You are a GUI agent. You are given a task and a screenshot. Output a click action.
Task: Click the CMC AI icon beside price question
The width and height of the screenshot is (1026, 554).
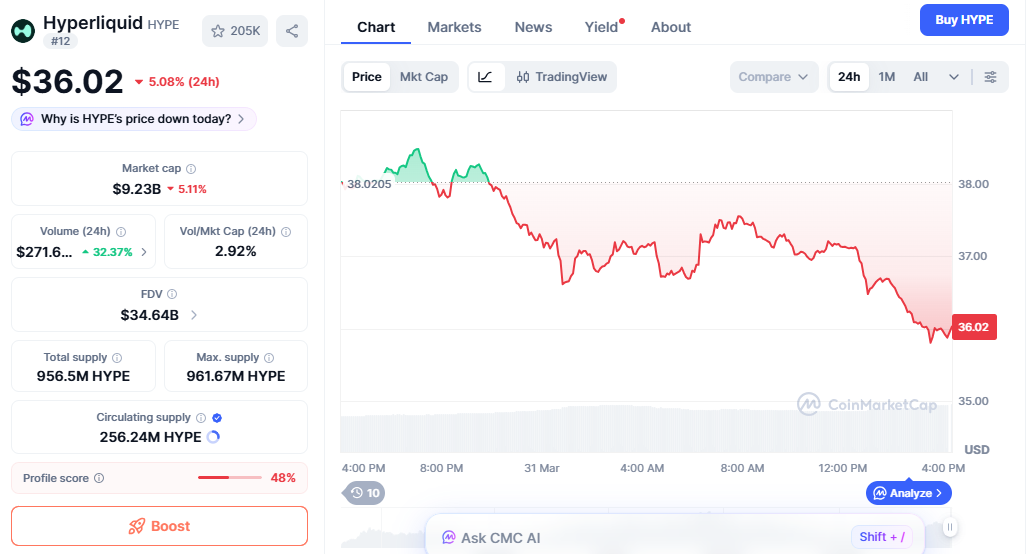click(27, 119)
